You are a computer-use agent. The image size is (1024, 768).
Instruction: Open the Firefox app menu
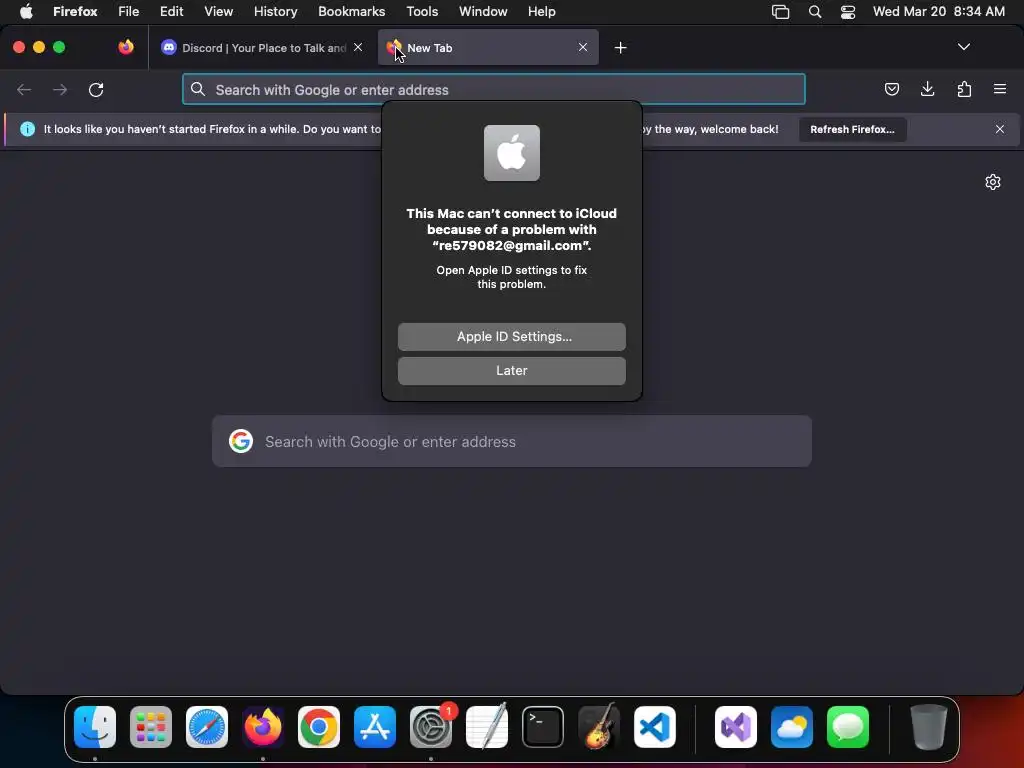pos(75,11)
